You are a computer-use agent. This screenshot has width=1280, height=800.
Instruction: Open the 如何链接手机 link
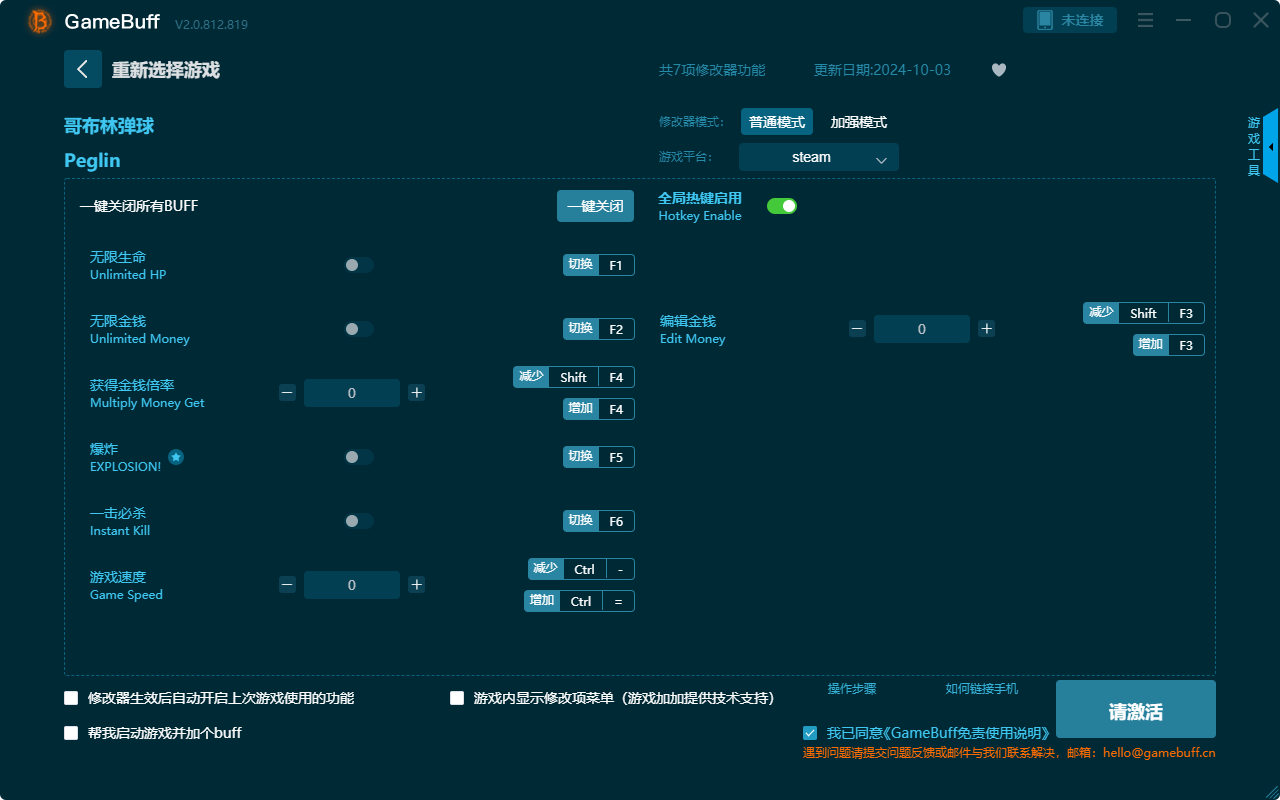[x=981, y=689]
